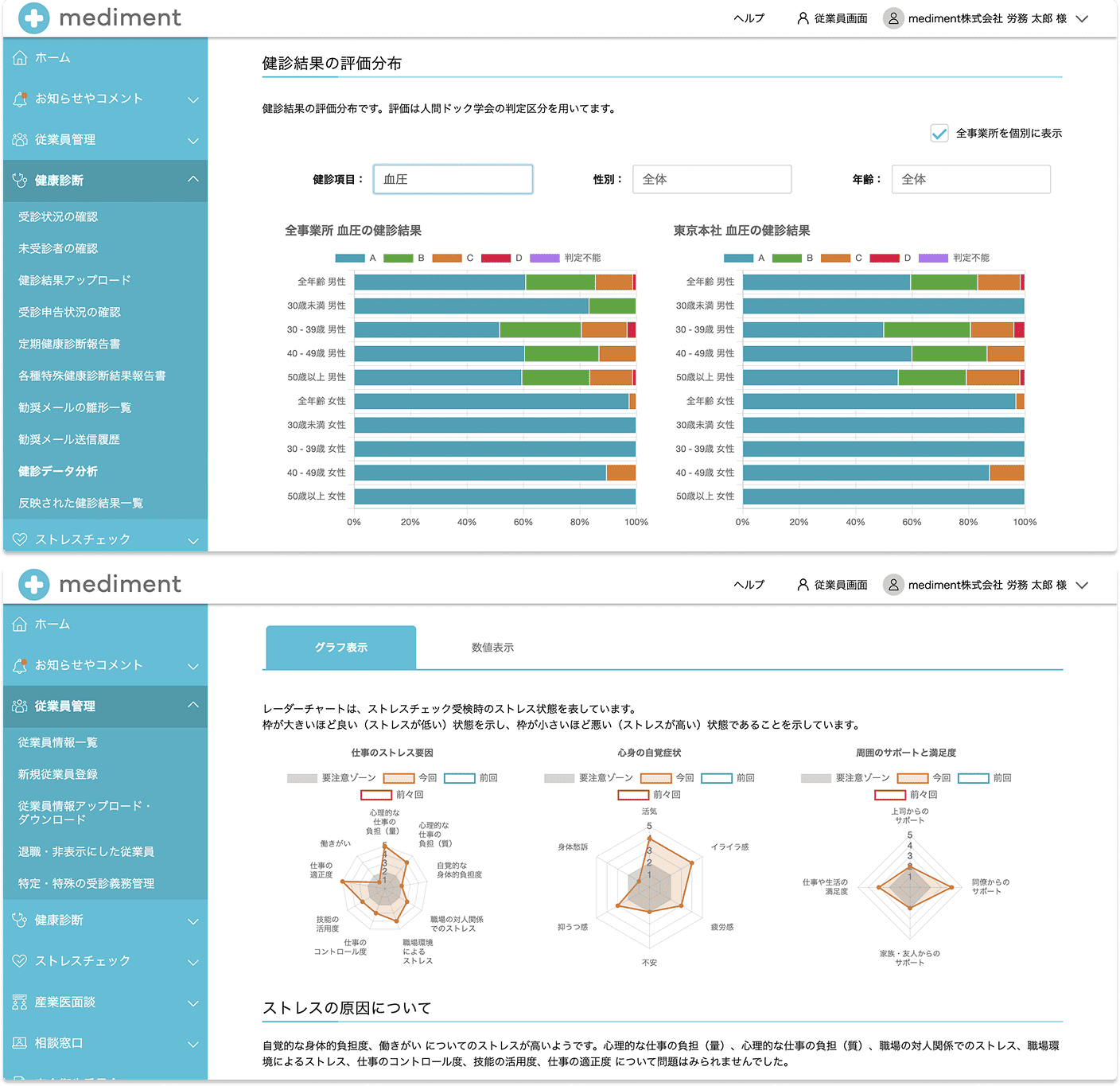The height and width of the screenshot is (1086, 1120).
Task: Open 健診結果アップロード in the sidebar
Action: click(x=75, y=280)
